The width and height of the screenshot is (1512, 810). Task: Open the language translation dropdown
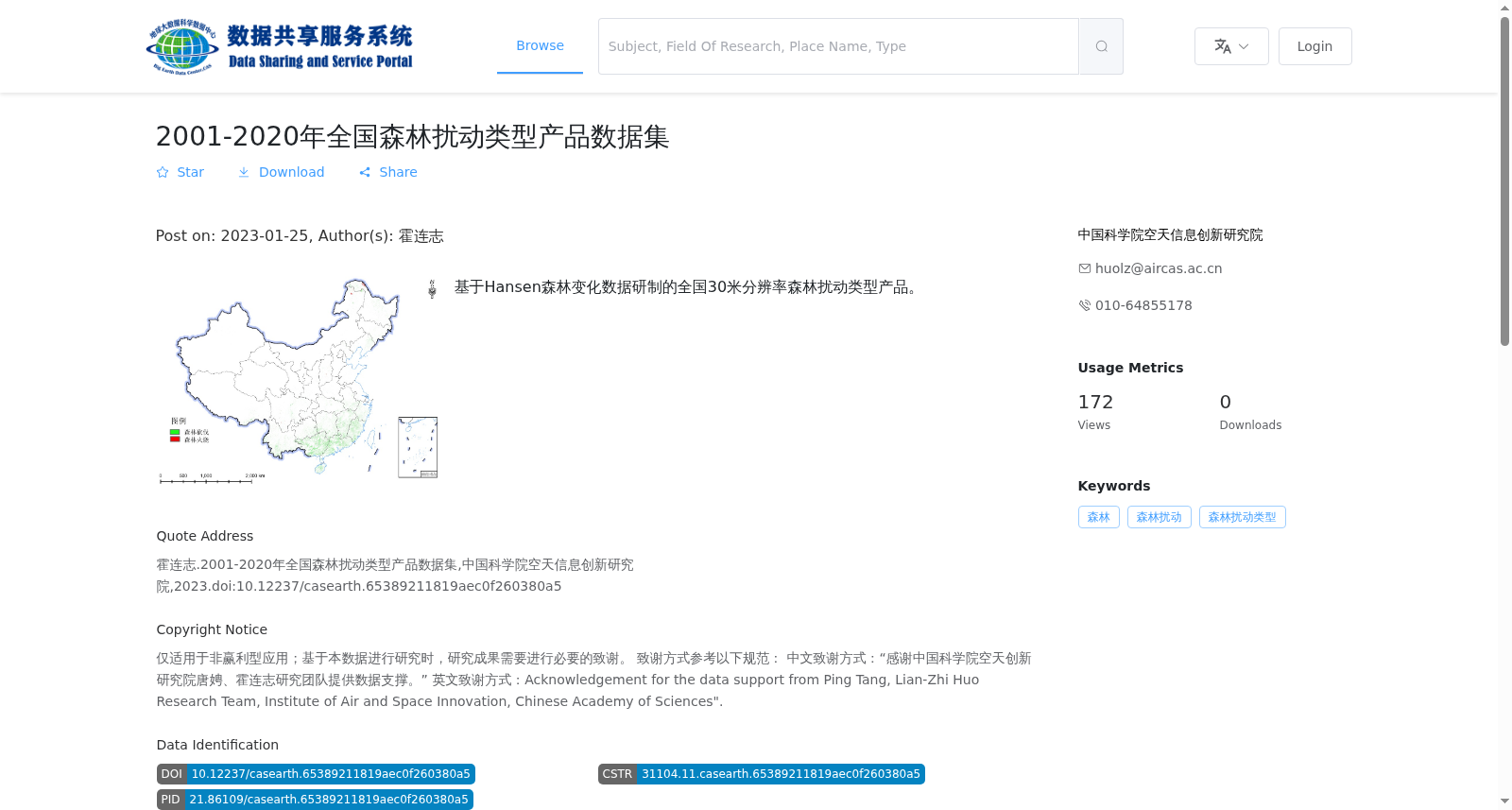(x=1231, y=46)
